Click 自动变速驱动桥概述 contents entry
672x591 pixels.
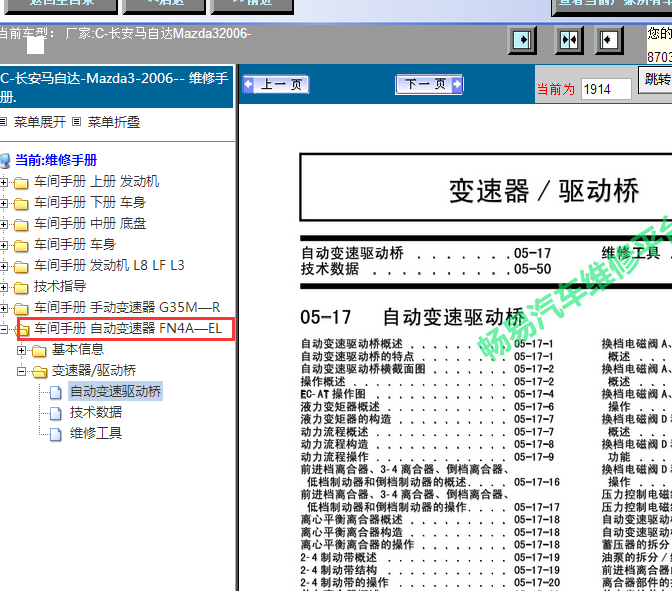pyautogui.click(x=352, y=344)
